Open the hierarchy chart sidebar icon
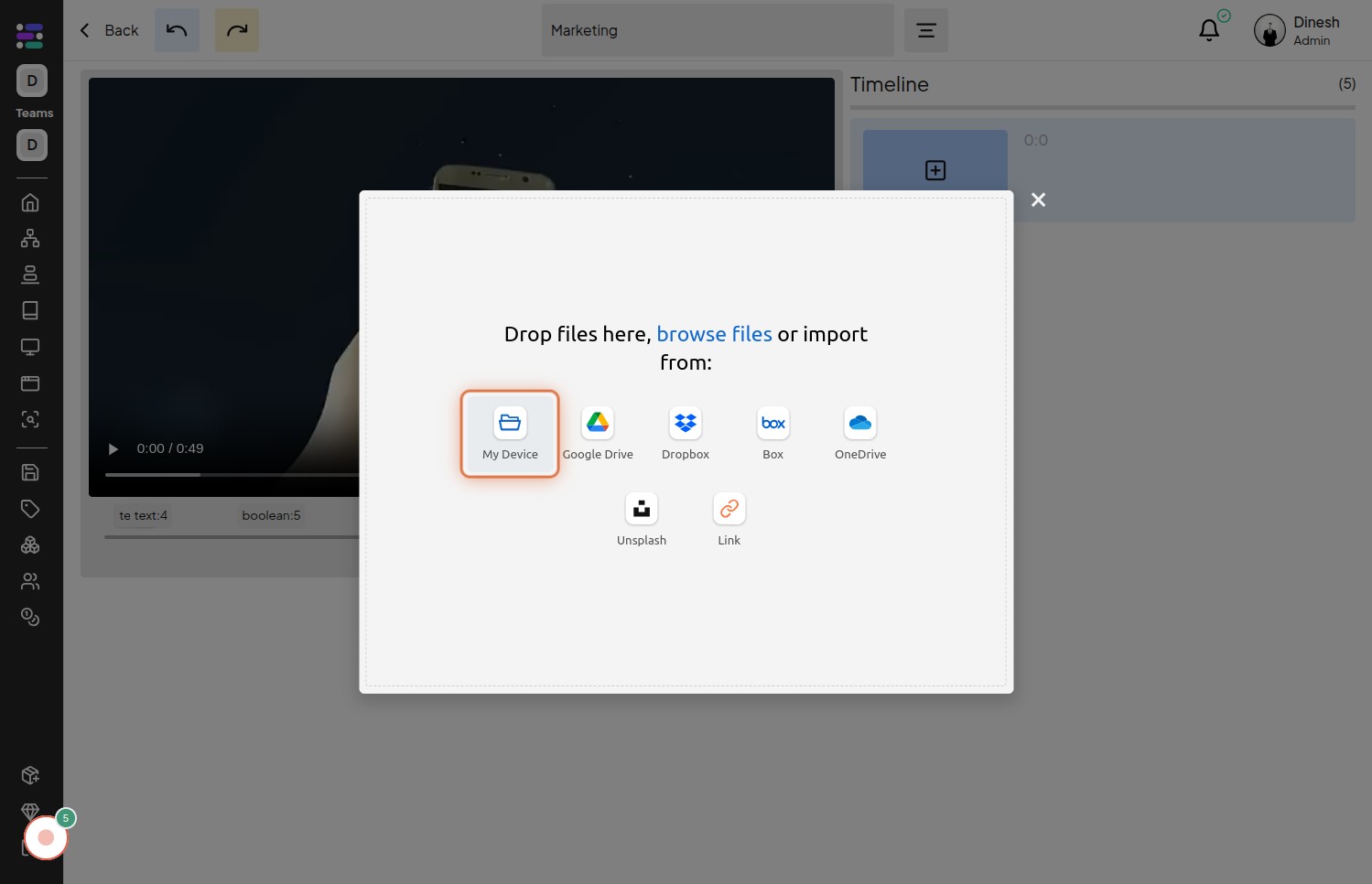The image size is (1372, 884). [x=30, y=238]
